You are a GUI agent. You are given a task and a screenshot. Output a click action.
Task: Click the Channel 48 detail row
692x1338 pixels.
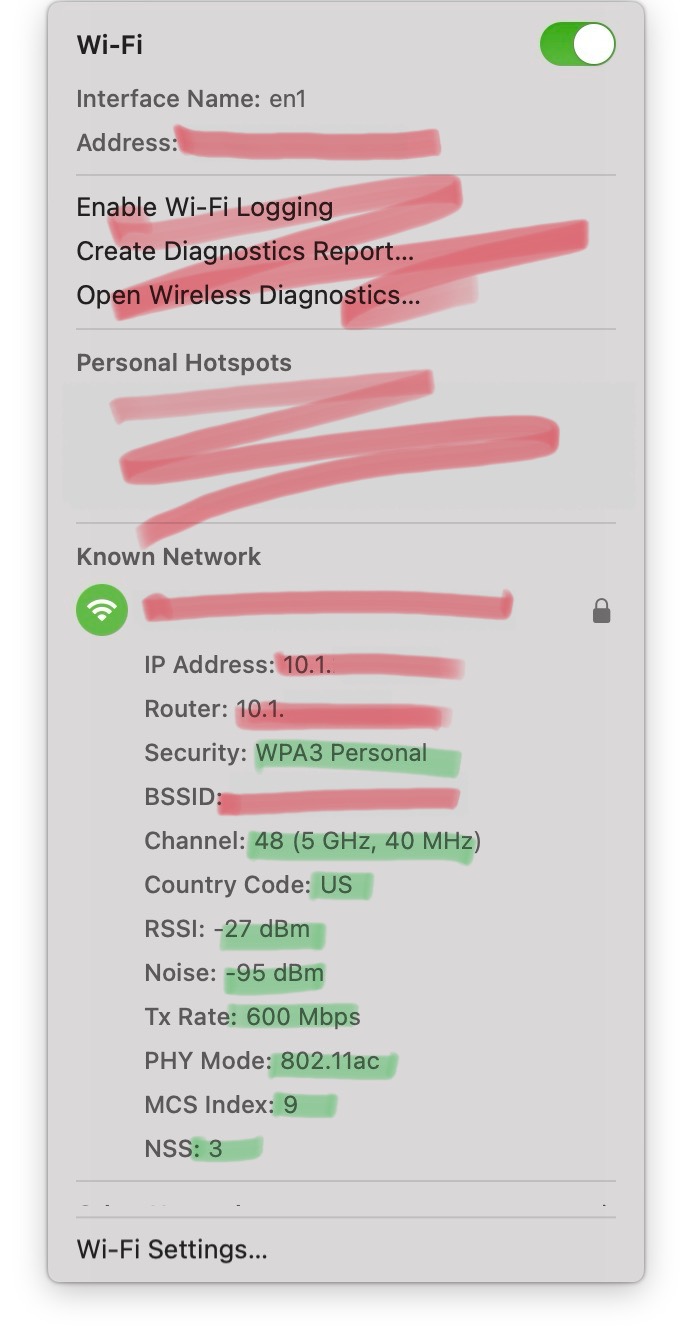point(312,841)
